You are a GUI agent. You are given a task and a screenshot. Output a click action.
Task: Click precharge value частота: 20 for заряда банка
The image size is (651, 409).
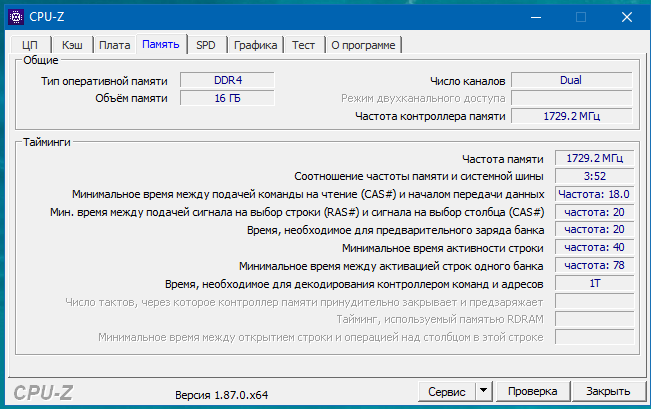[595, 229]
